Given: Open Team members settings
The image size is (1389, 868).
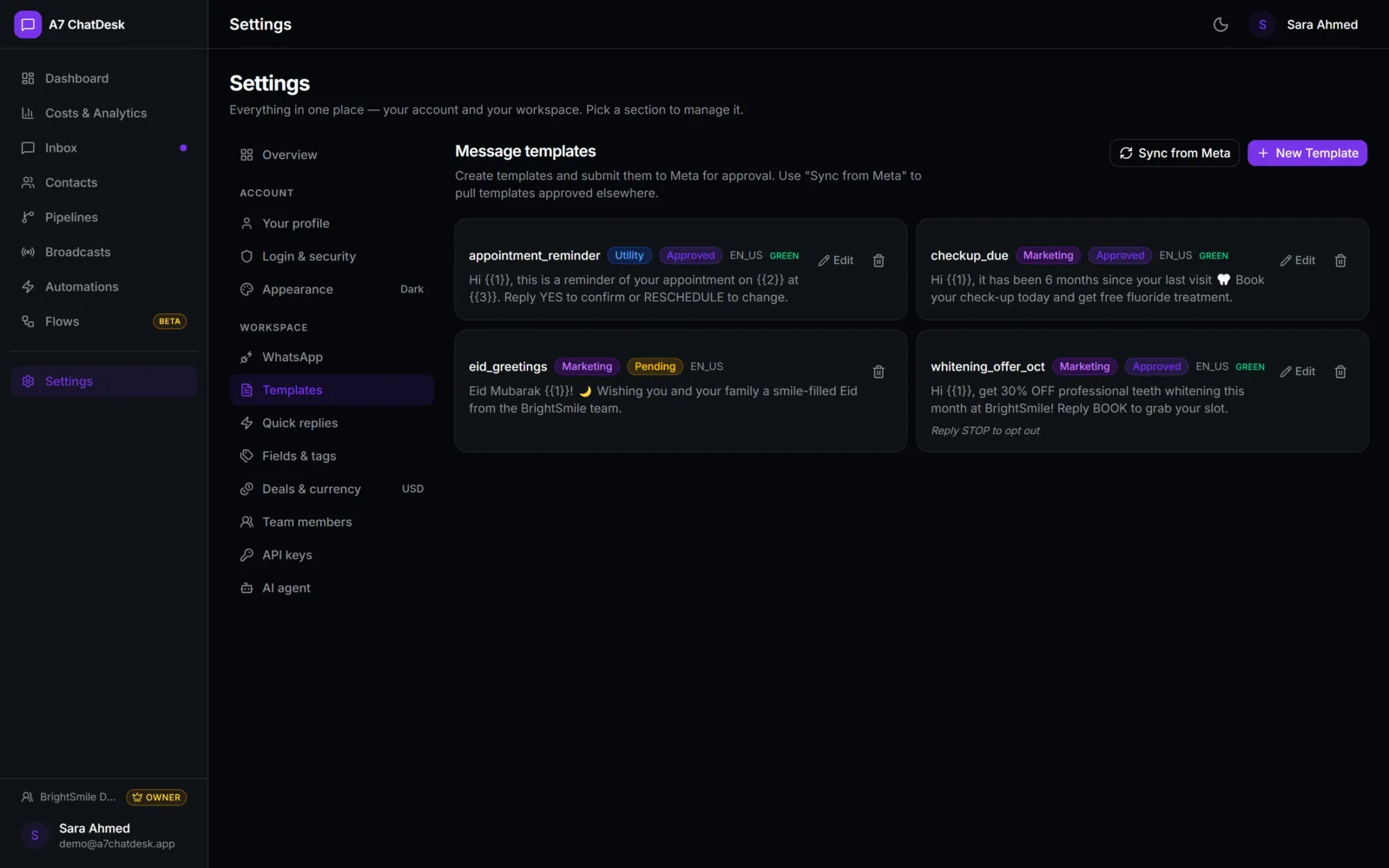Looking at the screenshot, I should pyautogui.click(x=332, y=522).
